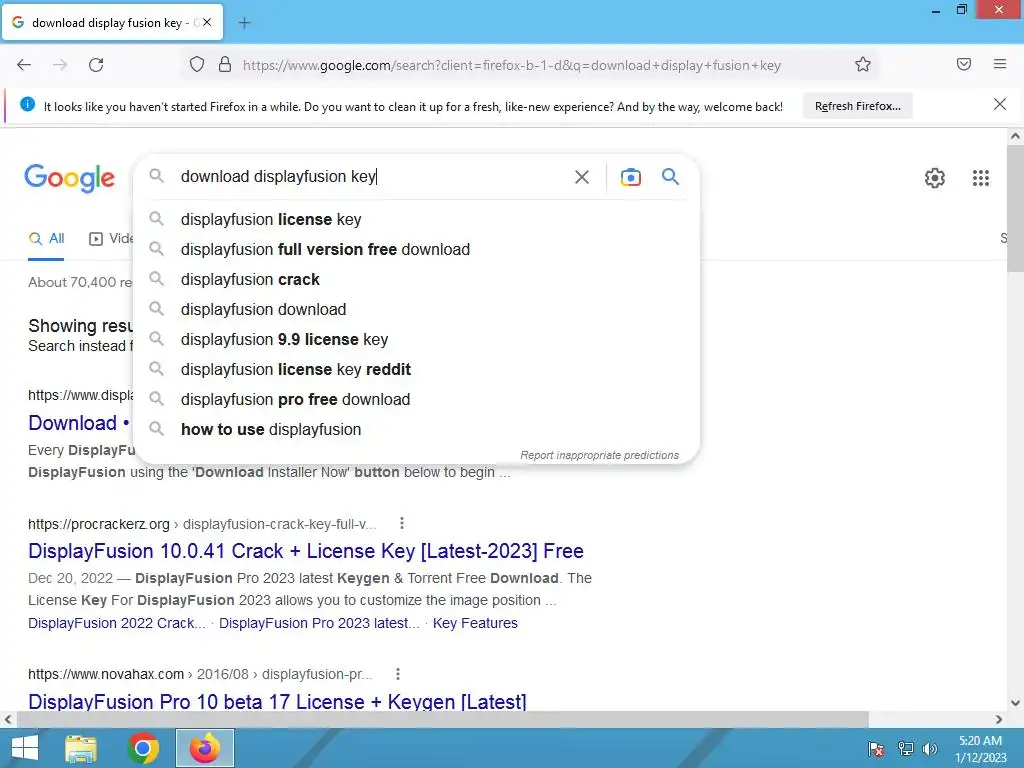Clear the Google search box text
The width and height of the screenshot is (1024, 768).
582,177
